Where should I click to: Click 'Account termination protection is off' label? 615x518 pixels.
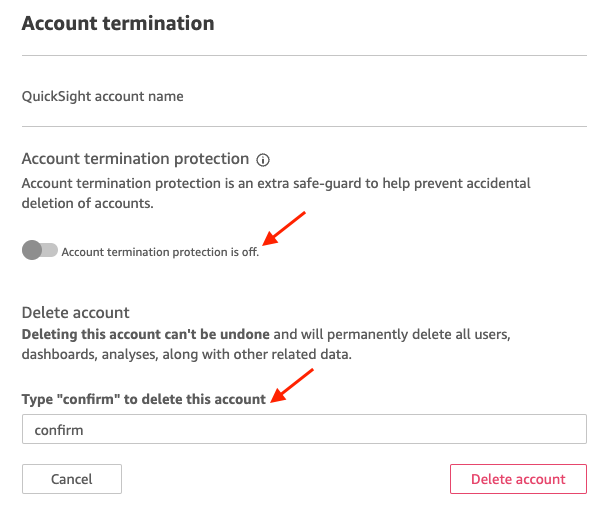pos(160,252)
